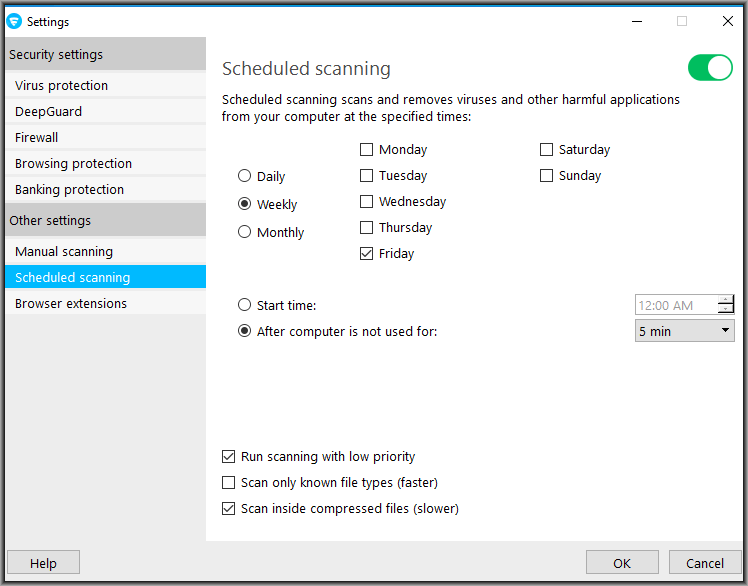
Task: Check the Sunday checkbox
Action: [x=546, y=176]
